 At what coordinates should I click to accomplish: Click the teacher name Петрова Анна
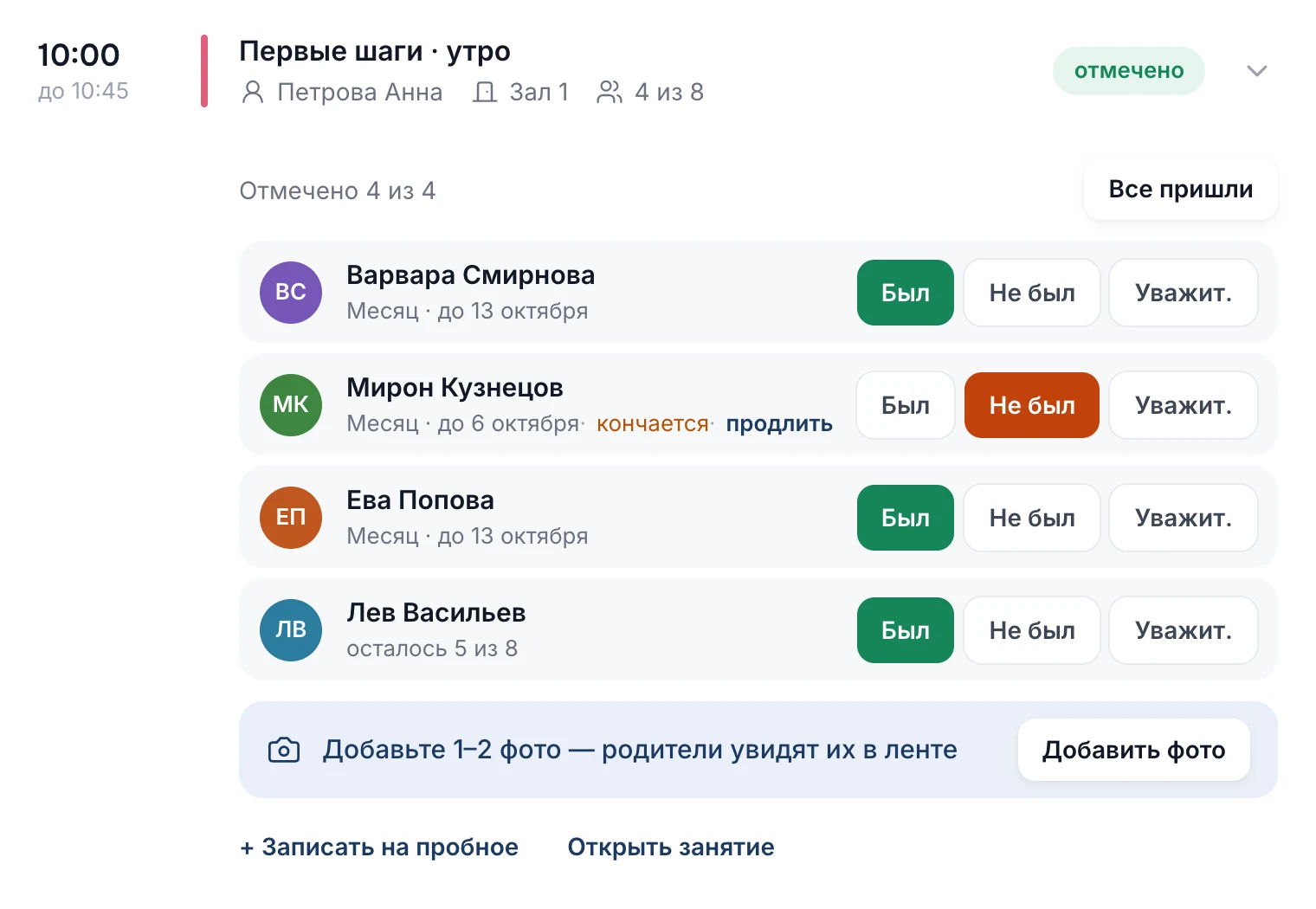click(360, 92)
